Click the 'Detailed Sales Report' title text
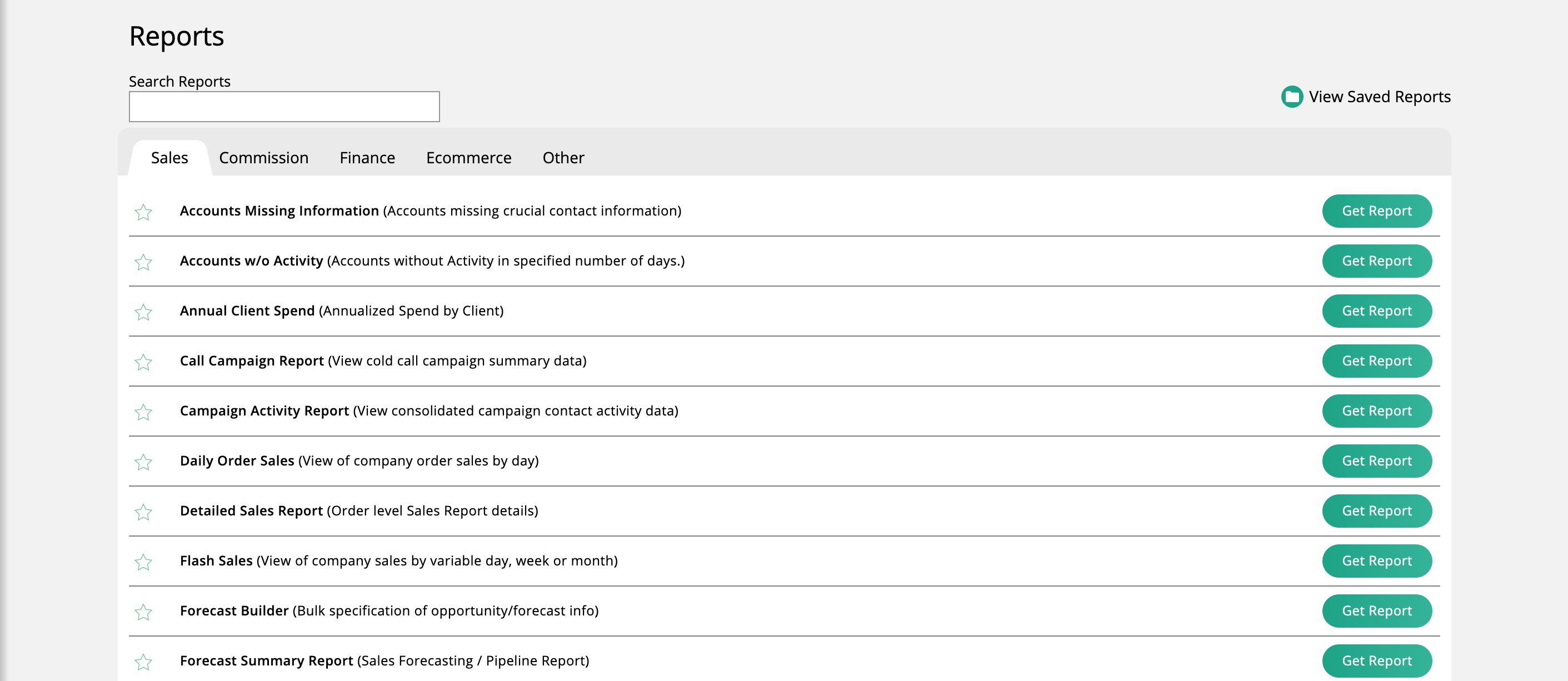Screen dimensions: 1568x681 [251, 510]
